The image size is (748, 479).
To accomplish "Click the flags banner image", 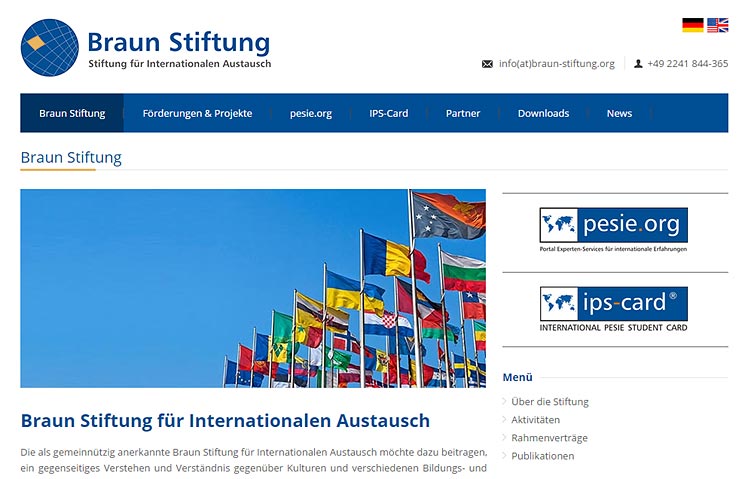I will [x=253, y=288].
